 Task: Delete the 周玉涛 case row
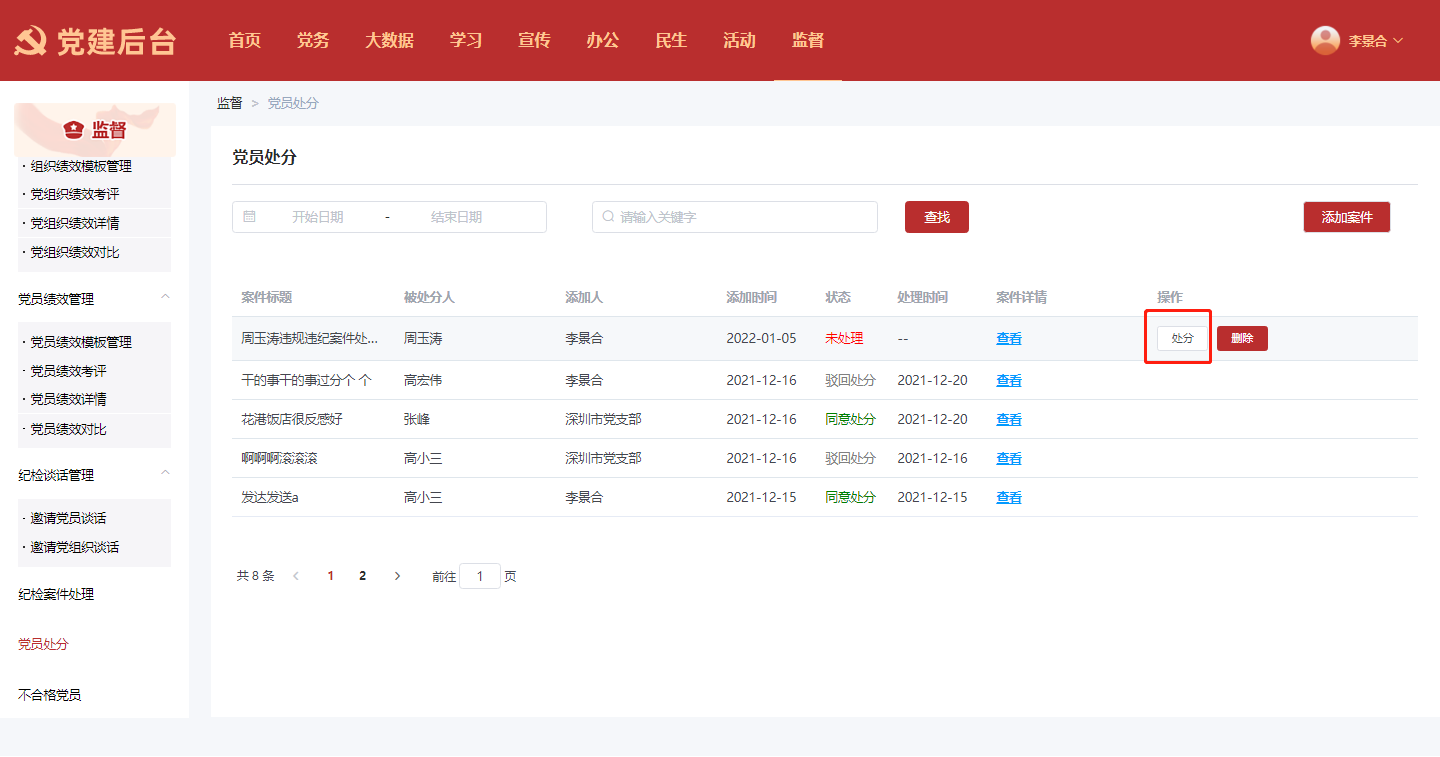tap(1242, 338)
